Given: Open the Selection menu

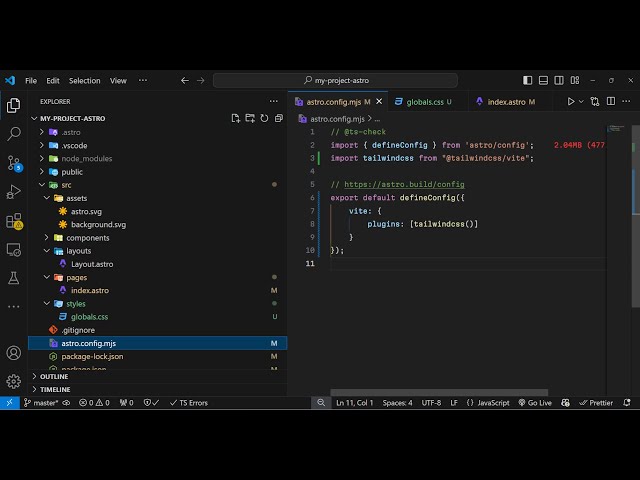Looking at the screenshot, I should click(x=84, y=80).
